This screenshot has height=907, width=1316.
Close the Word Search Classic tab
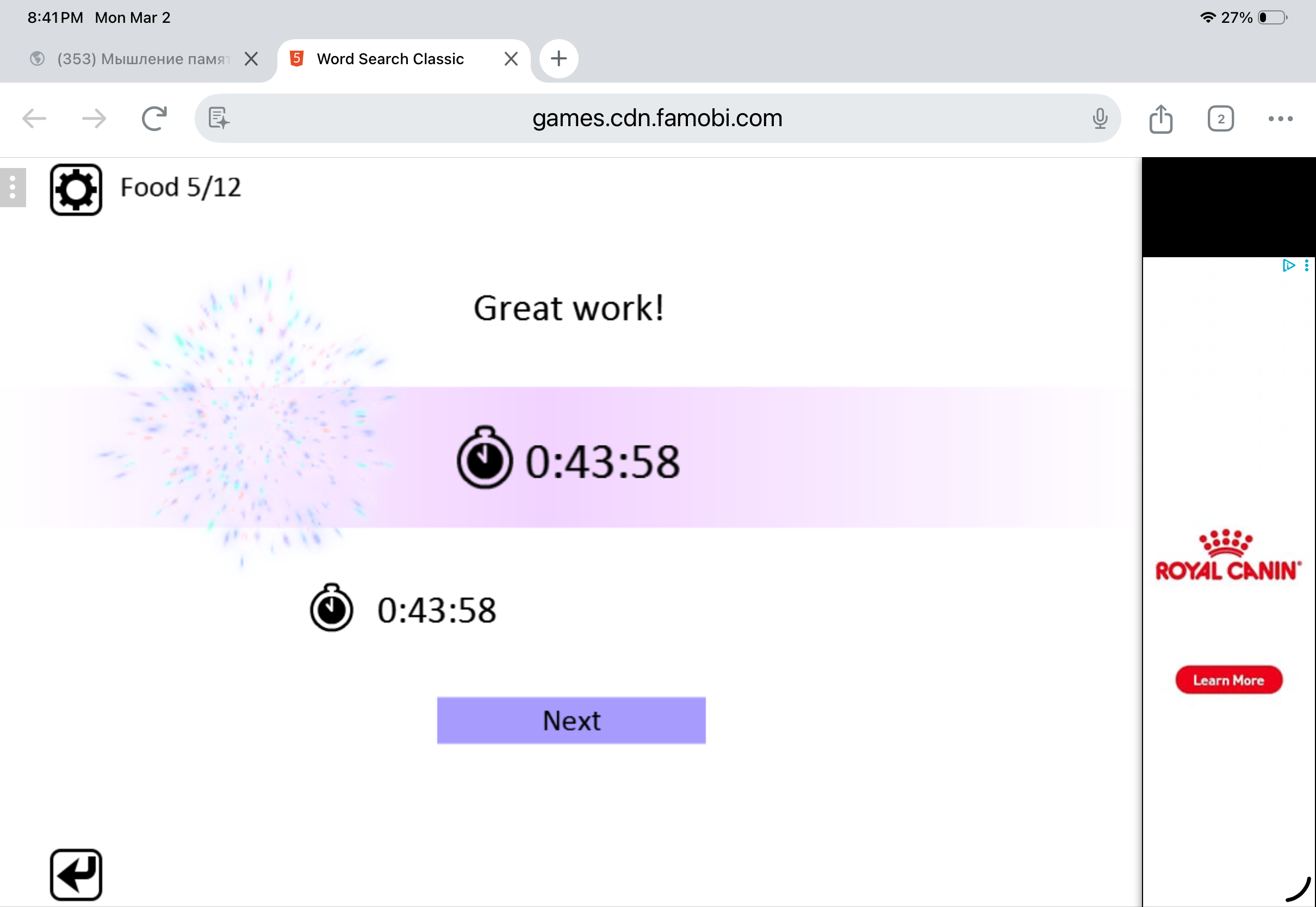511,59
